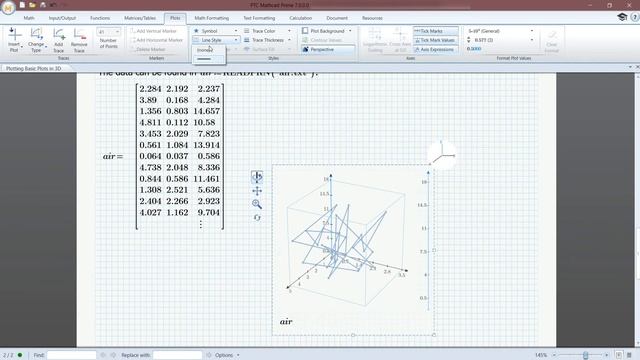Click the Find input field
Image resolution: width=640 pixels, height=360 pixels.
[x=71, y=355]
